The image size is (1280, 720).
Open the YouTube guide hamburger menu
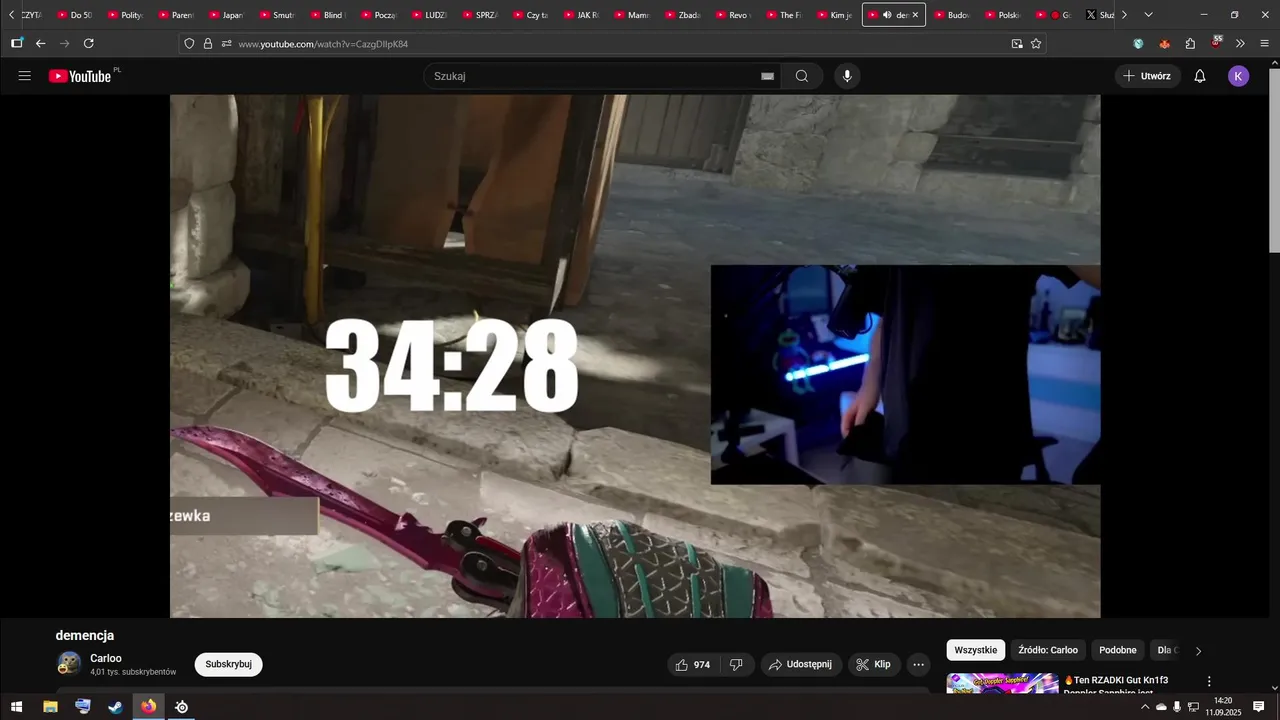tap(25, 76)
